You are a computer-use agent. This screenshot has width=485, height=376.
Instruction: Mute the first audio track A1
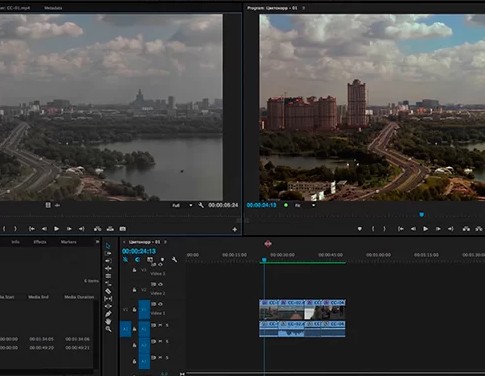[x=160, y=325]
